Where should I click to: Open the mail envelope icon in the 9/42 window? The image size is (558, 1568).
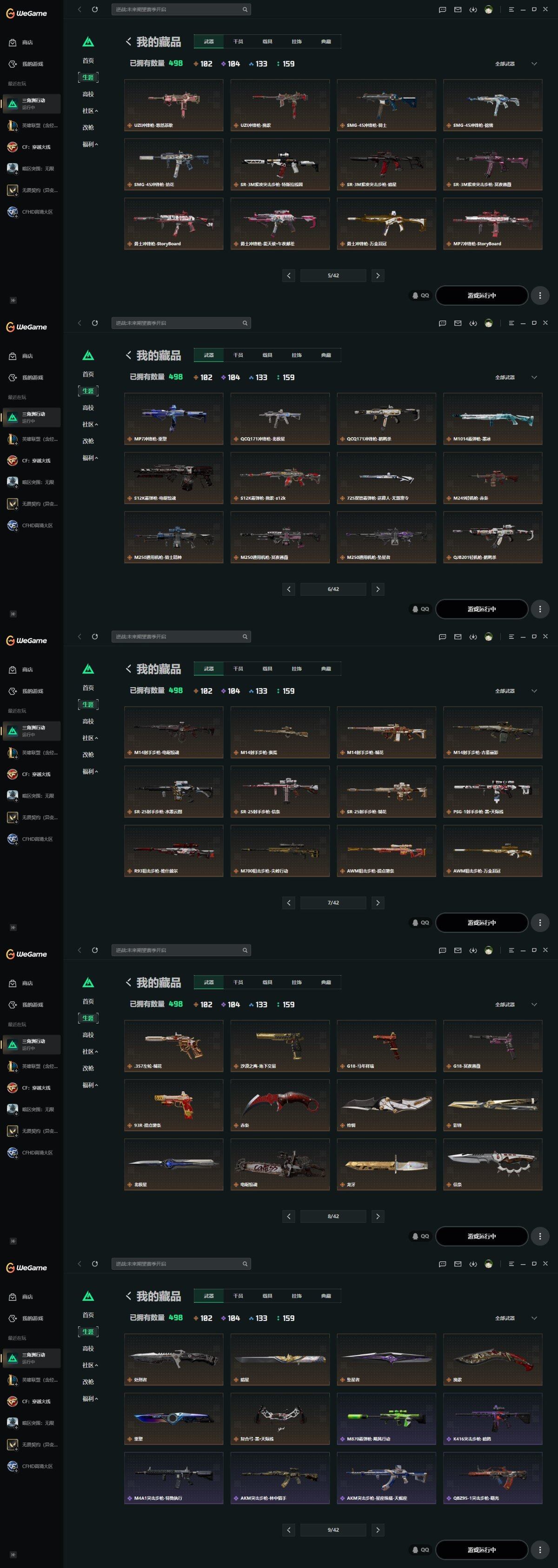pos(458,1264)
